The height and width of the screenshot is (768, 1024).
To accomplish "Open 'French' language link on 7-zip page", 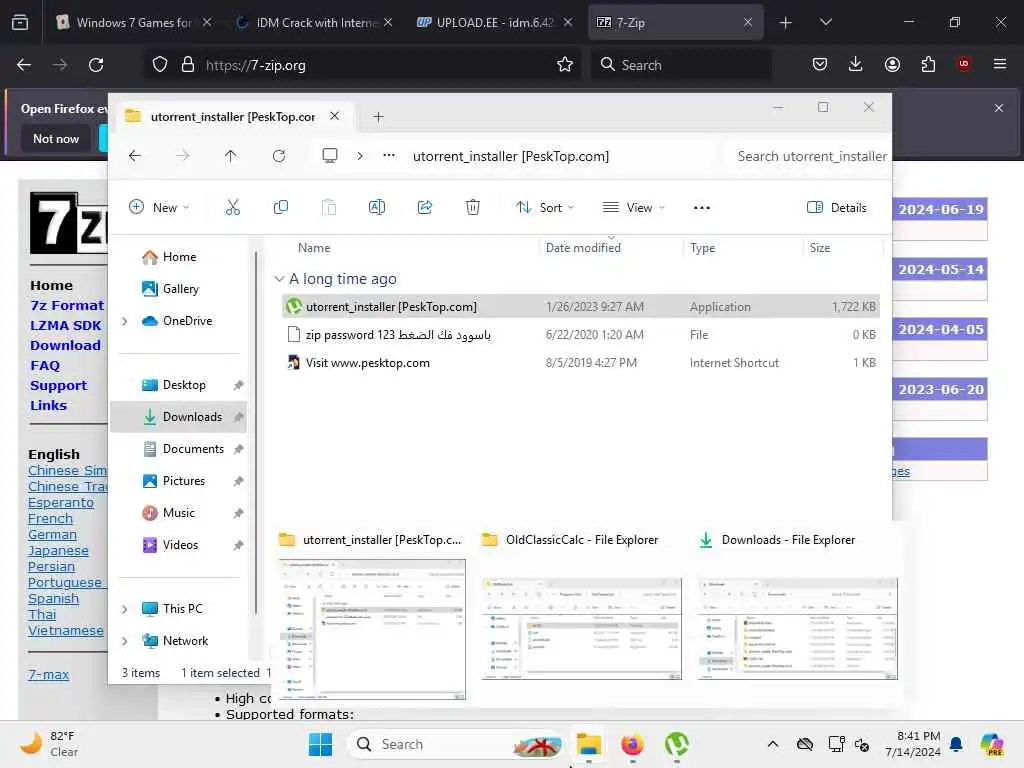I will (50, 519).
